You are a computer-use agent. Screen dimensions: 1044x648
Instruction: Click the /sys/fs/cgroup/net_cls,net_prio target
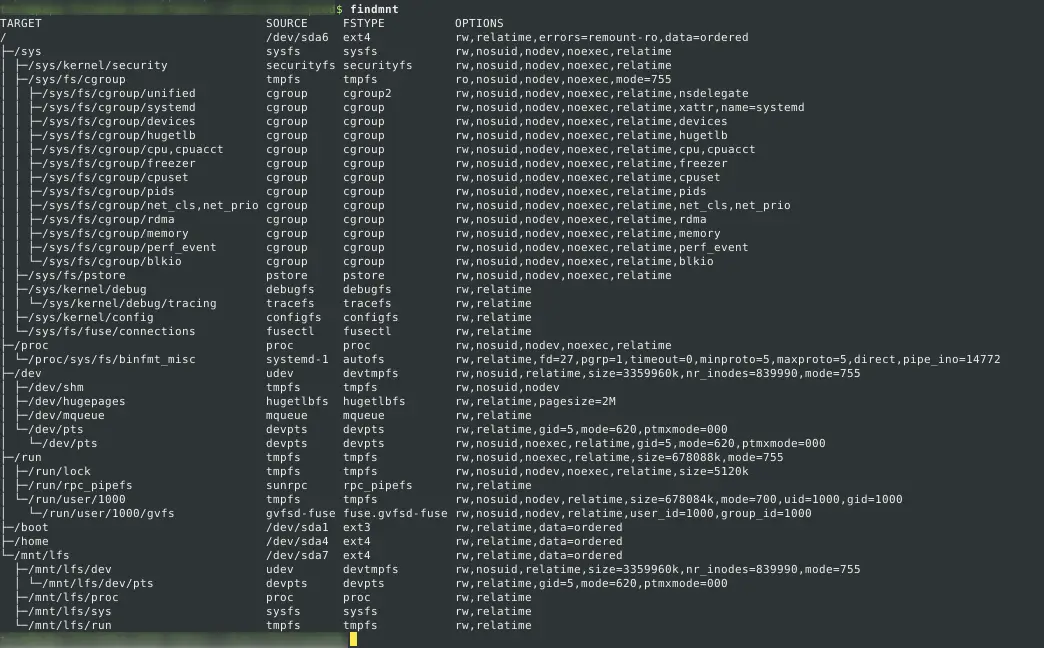pos(150,205)
